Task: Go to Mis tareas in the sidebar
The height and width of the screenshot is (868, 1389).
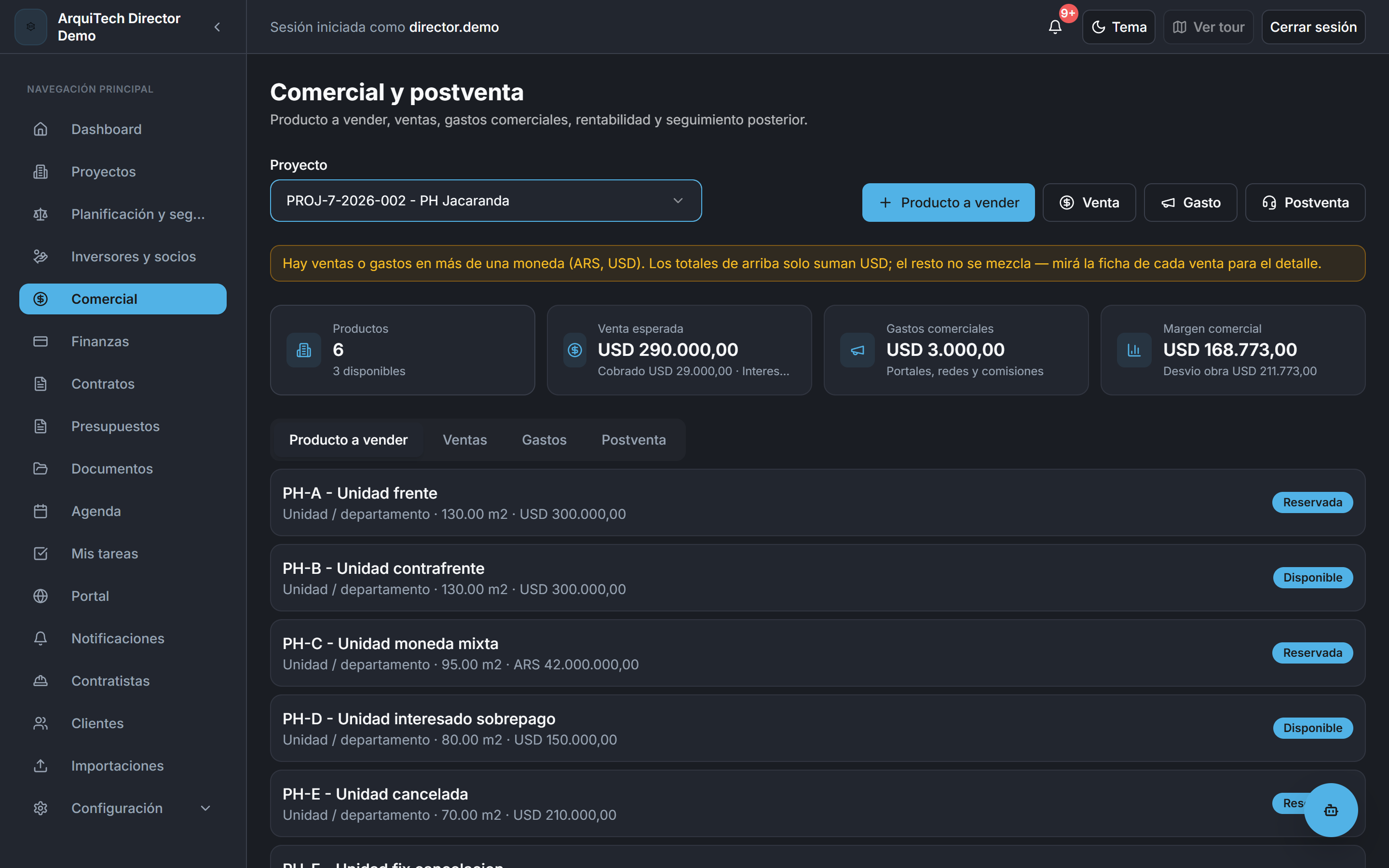Action: point(123,554)
